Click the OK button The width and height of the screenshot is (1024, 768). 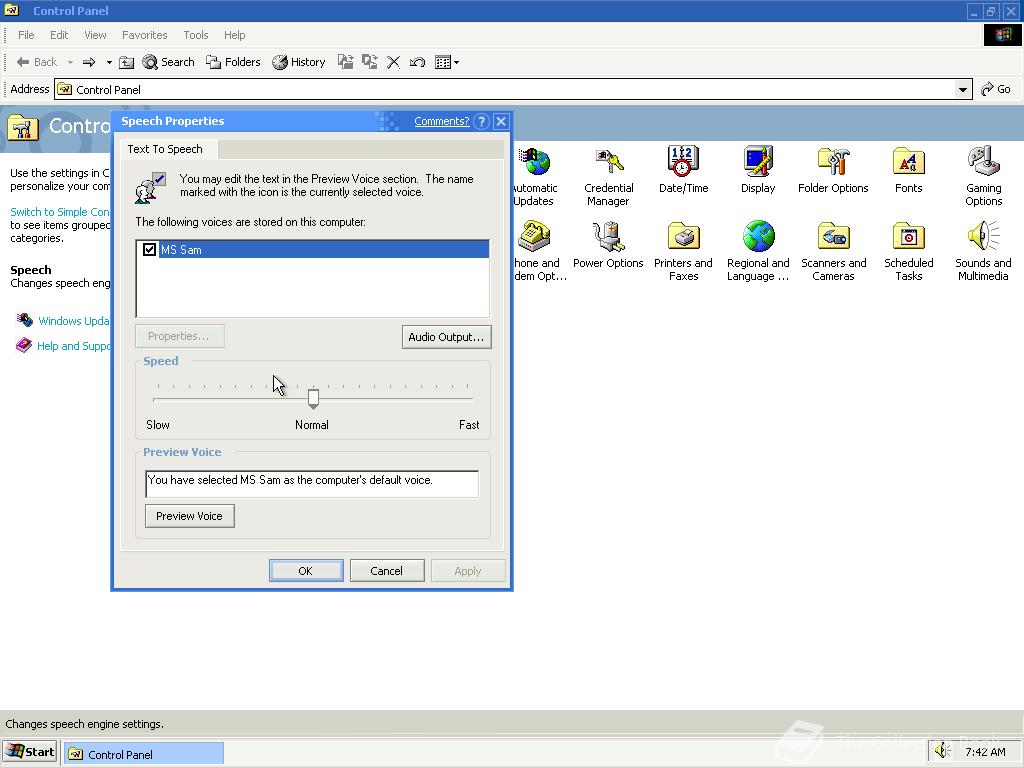(306, 571)
